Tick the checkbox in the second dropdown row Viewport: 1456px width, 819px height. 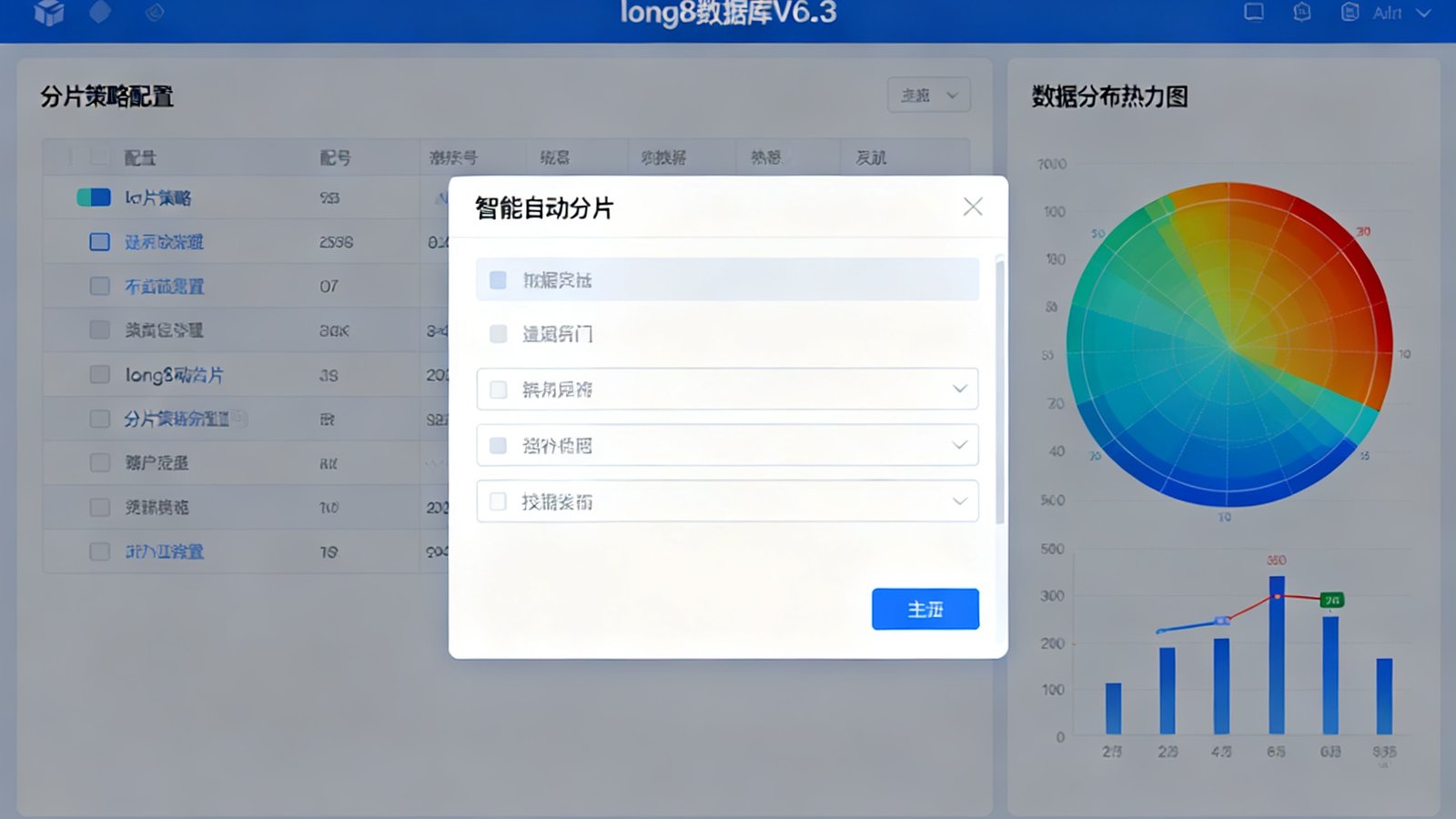pos(498,445)
